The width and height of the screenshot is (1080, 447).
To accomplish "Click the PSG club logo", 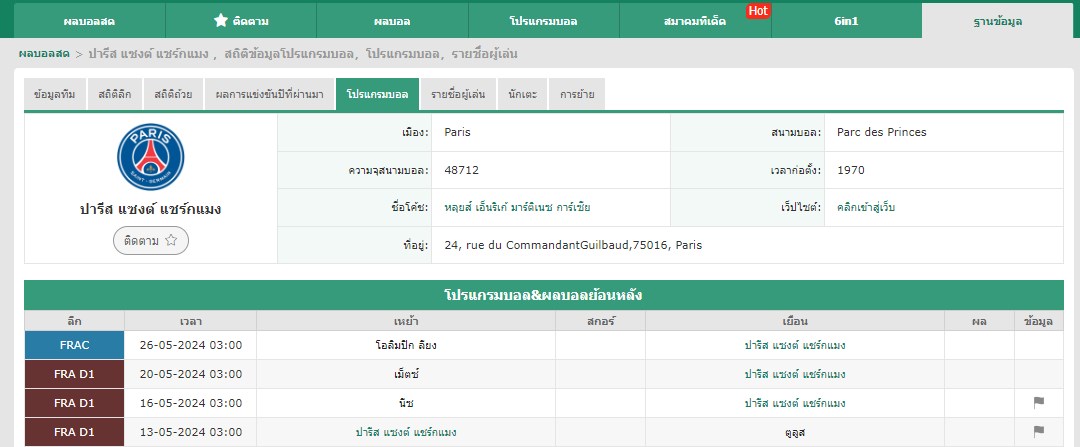I will (151, 157).
